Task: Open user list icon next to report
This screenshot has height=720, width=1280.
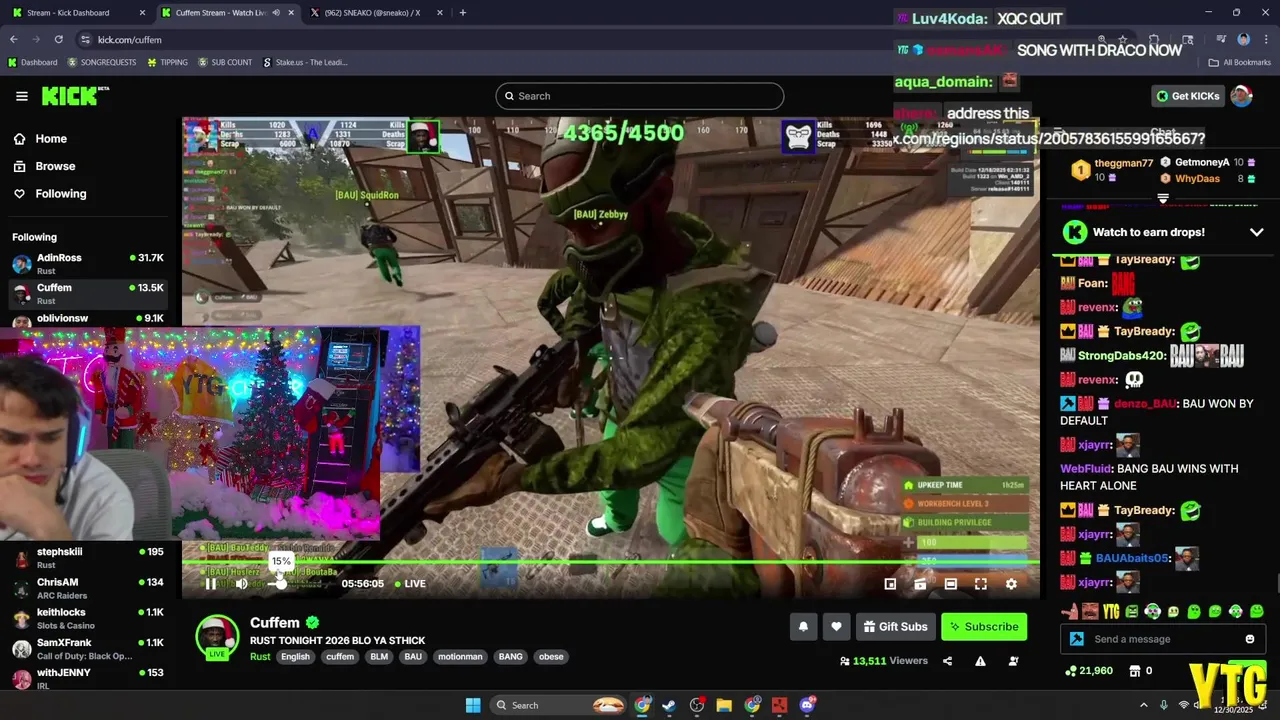Action: point(1014,661)
